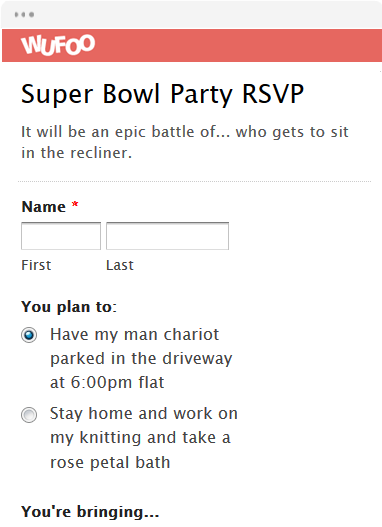
Task: Click the red Wufoo header bar background
Action: point(235,45)
